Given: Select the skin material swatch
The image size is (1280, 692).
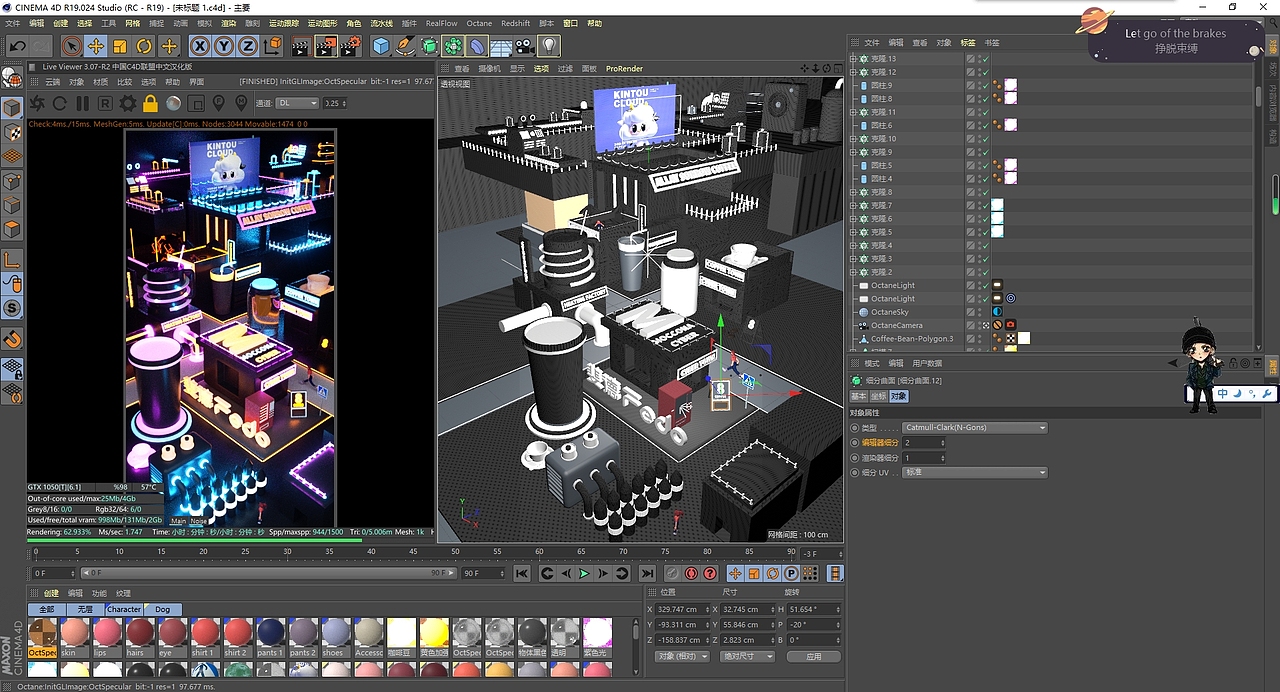Looking at the screenshot, I should tap(75, 637).
